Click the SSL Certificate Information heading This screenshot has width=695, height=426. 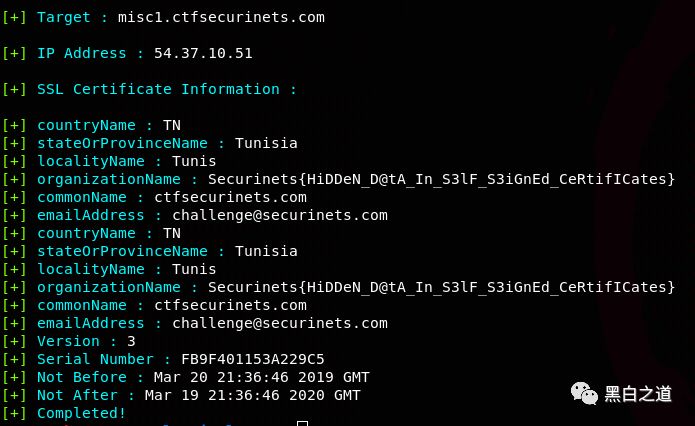[167, 89]
